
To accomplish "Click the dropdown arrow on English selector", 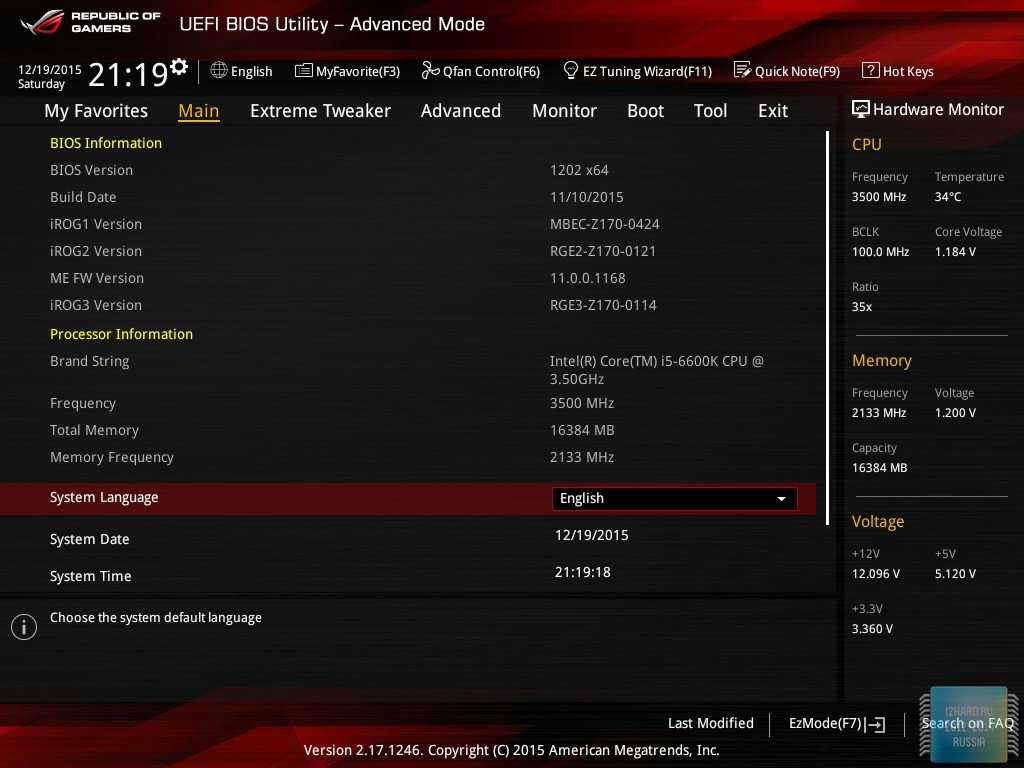I will pos(781,498).
